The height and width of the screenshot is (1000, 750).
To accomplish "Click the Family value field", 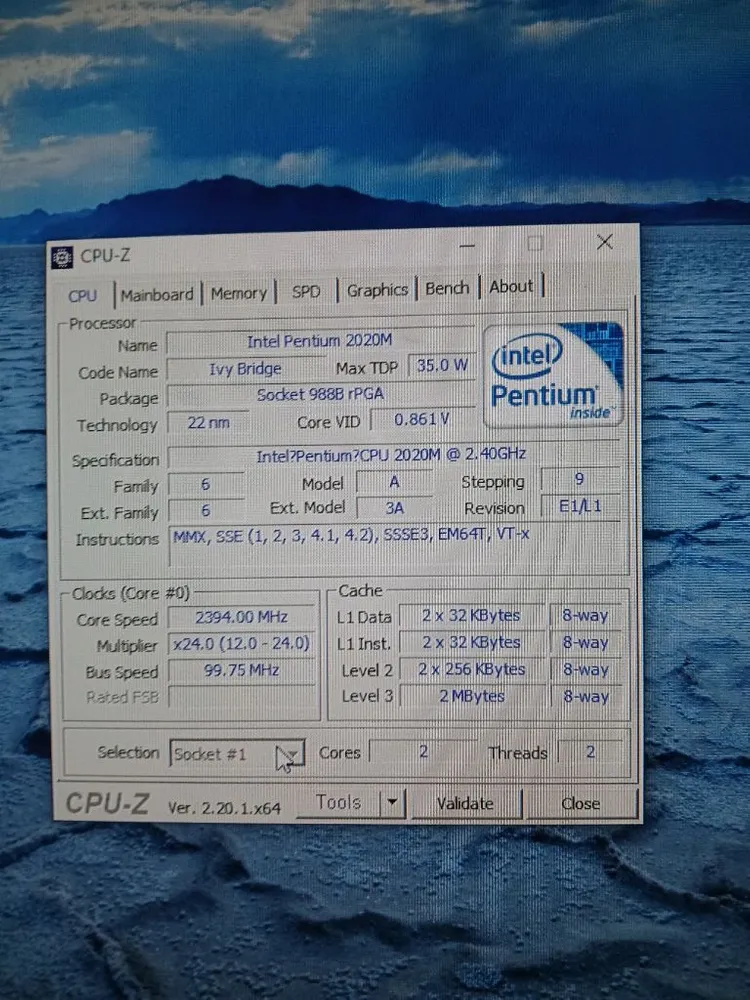I will pyautogui.click(x=206, y=485).
